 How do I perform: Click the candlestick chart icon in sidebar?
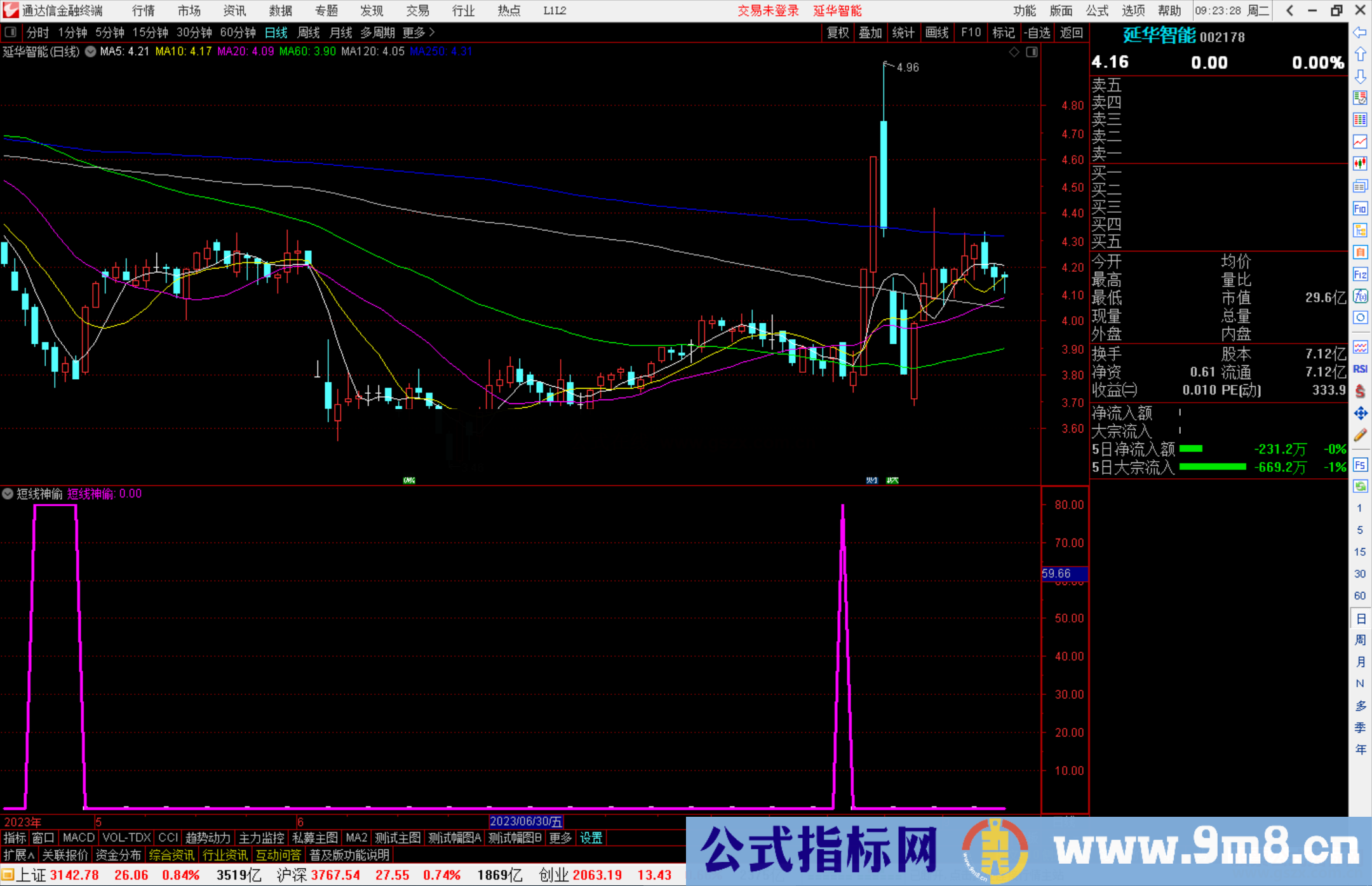coord(1360,164)
